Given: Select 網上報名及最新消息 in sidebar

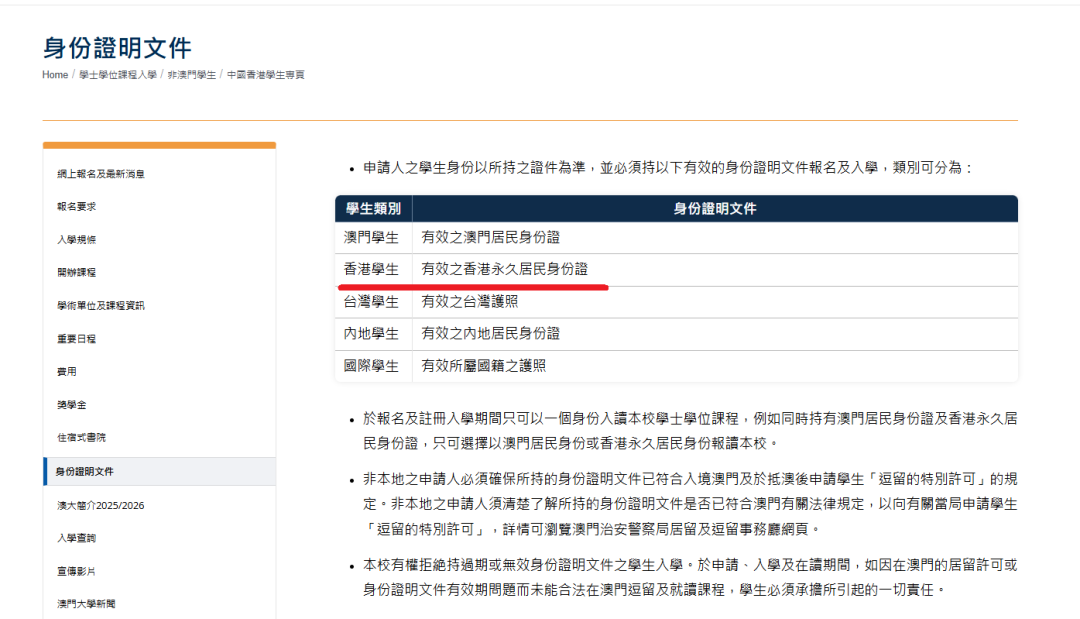Looking at the screenshot, I should click(101, 174).
